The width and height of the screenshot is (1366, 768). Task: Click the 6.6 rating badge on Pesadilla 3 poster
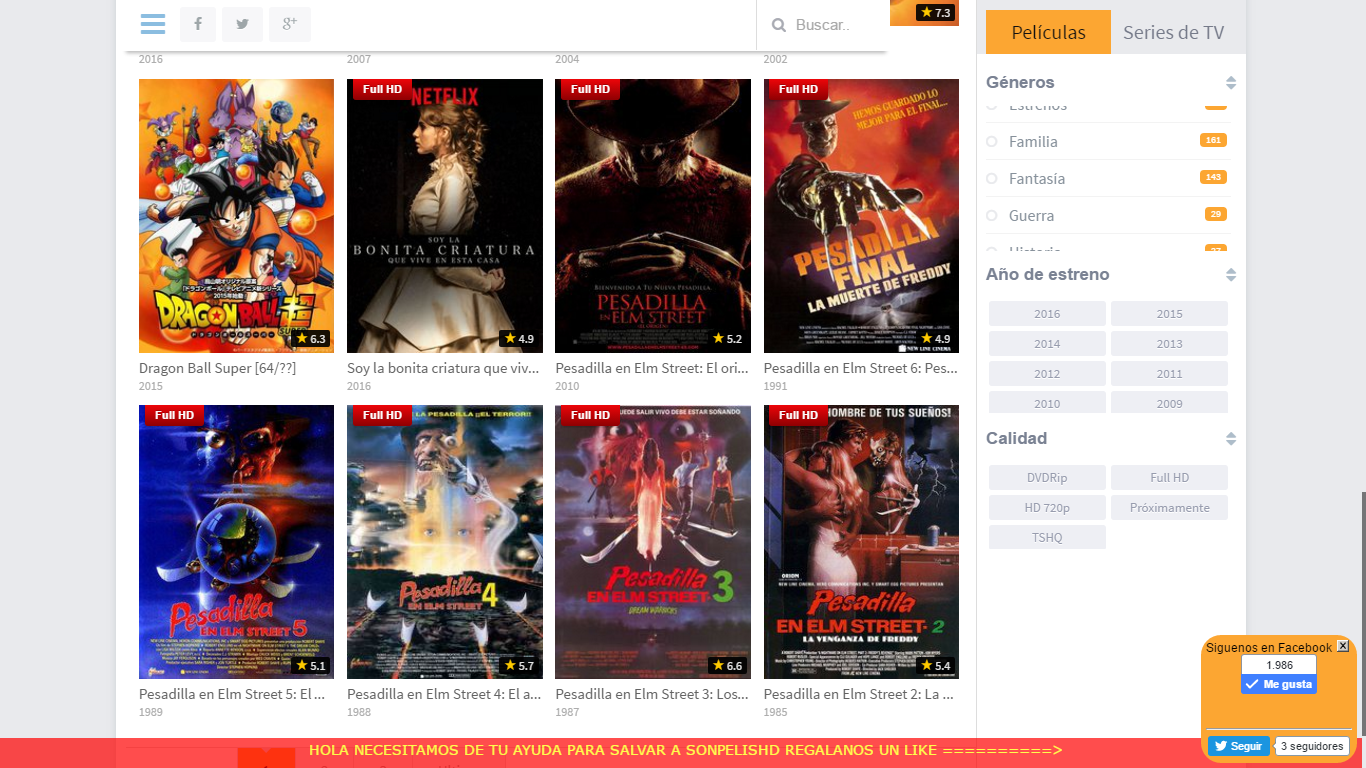click(x=727, y=665)
